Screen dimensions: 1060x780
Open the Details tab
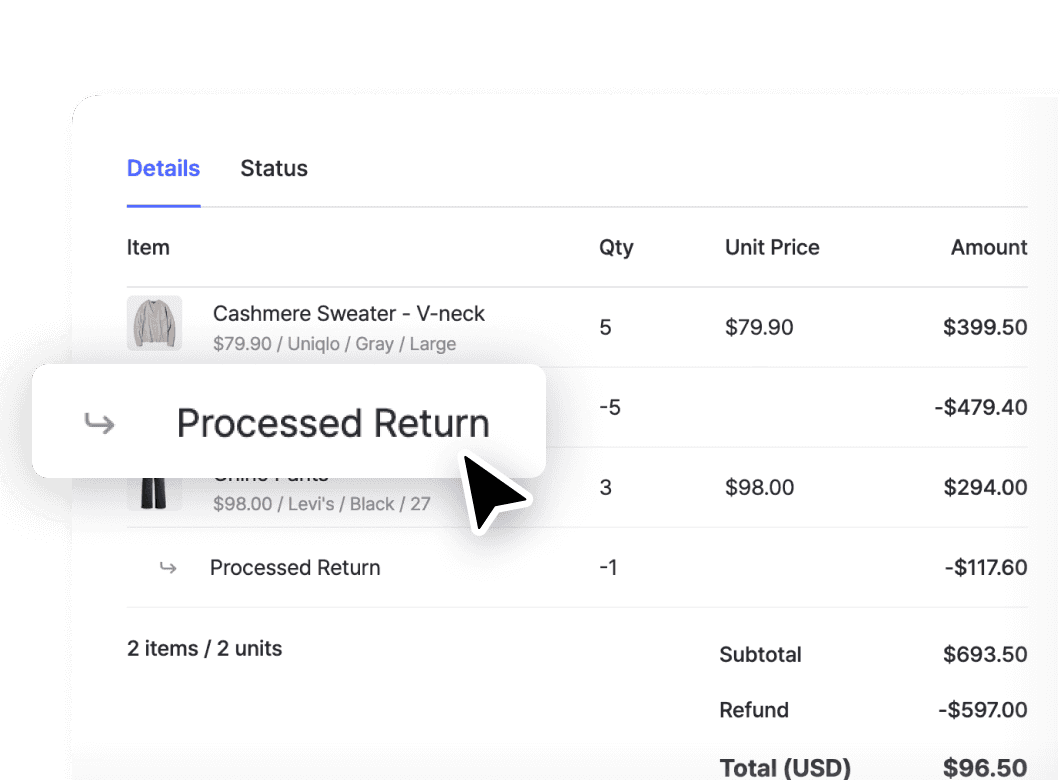163,168
